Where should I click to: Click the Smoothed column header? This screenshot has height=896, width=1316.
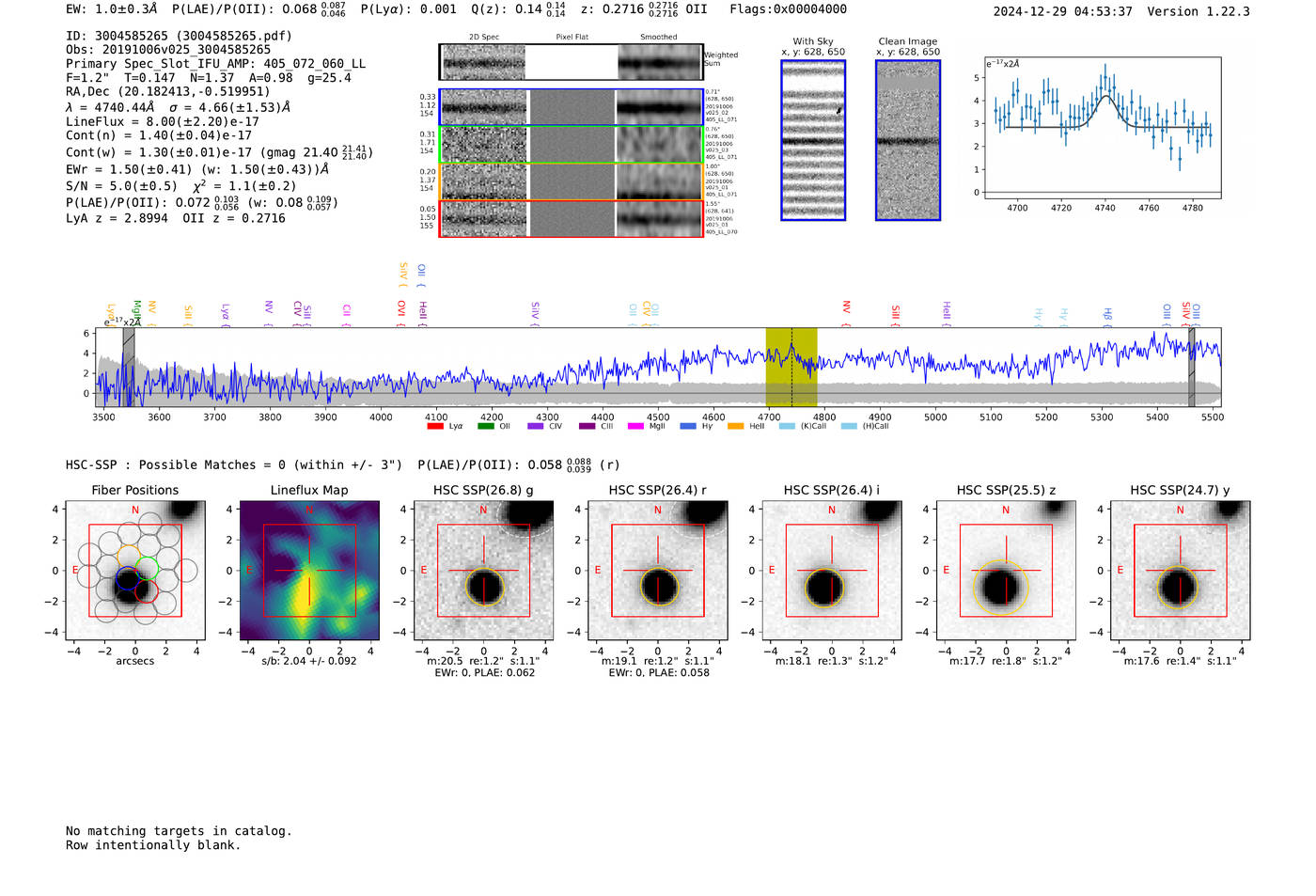(658, 38)
